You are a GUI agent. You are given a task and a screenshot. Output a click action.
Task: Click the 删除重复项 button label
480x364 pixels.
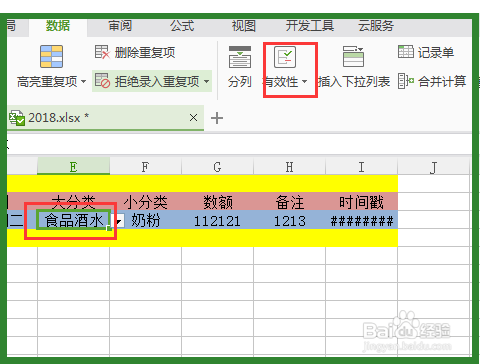pyautogui.click(x=145, y=53)
